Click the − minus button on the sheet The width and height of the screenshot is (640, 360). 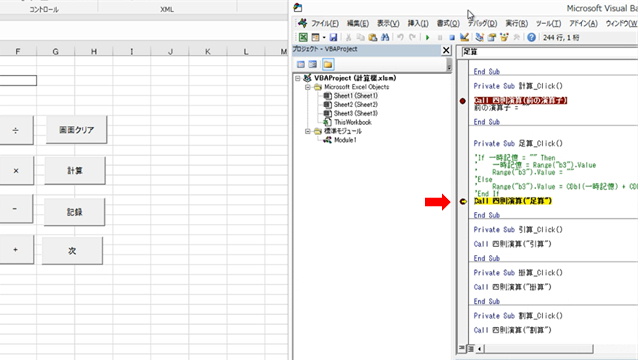[x=16, y=209]
